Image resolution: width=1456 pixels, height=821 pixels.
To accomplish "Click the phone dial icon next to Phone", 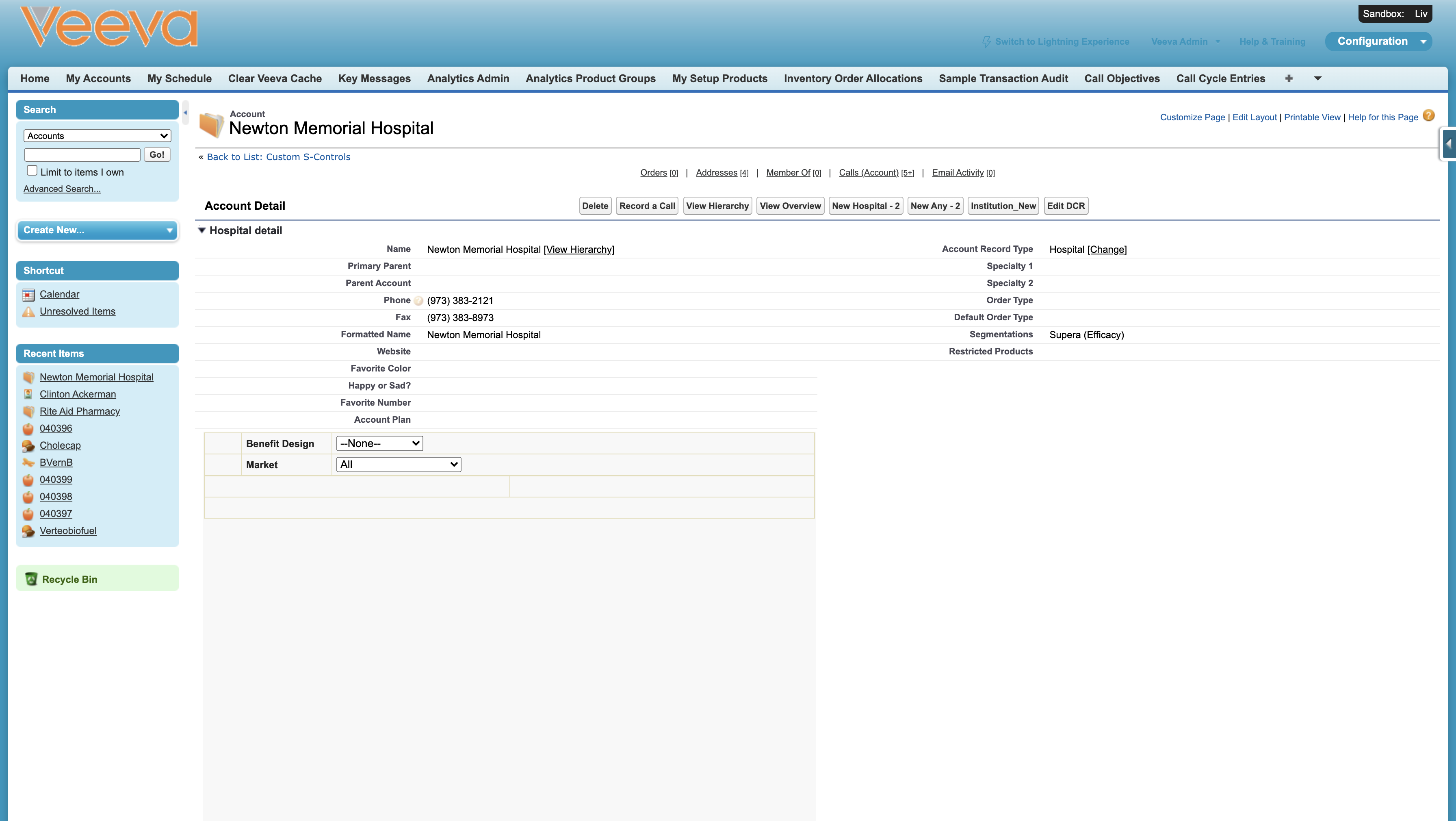I will coord(418,301).
